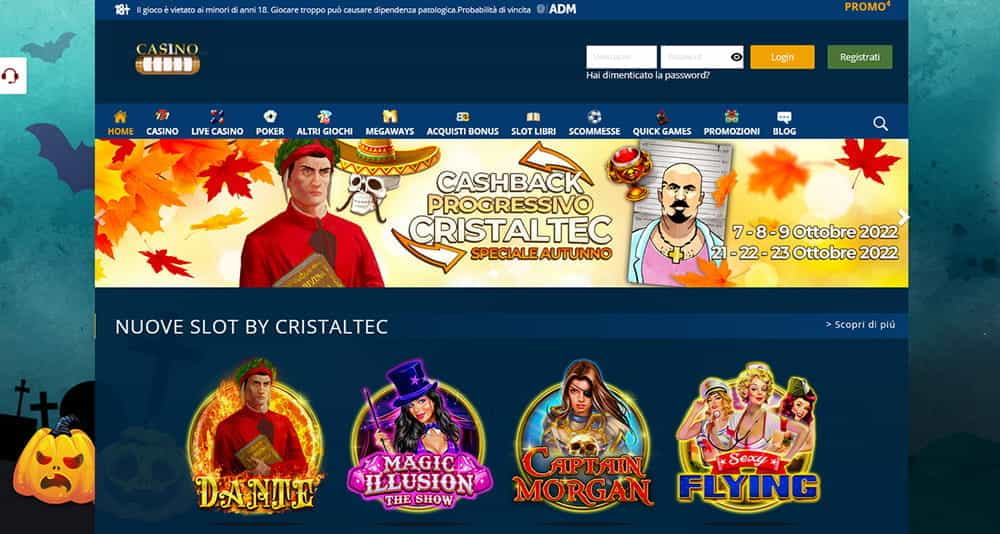Image resolution: width=1000 pixels, height=534 pixels.
Task: Go to the Scommesse section
Action: pyautogui.click(x=594, y=123)
